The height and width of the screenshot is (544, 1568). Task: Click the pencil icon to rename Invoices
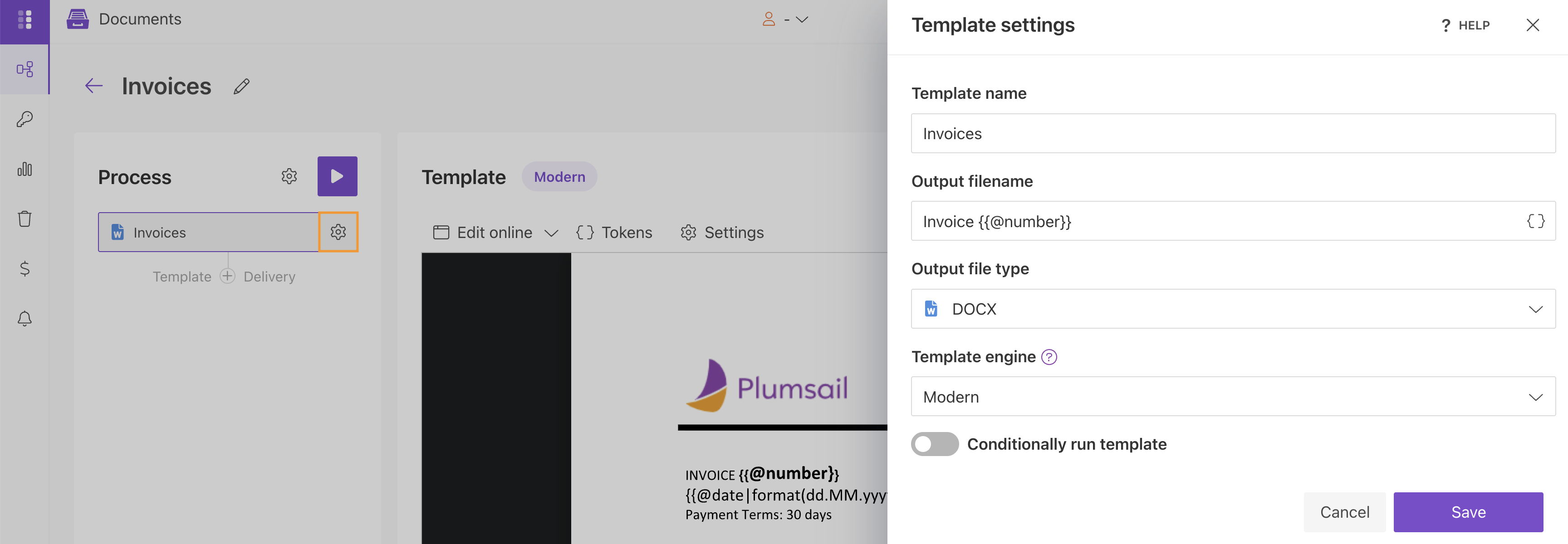(x=242, y=87)
